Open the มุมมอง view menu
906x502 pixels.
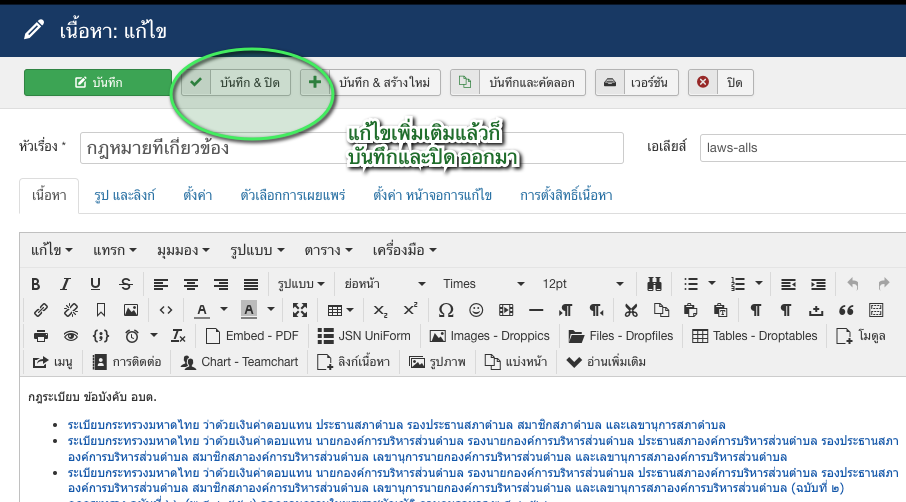pyautogui.click(x=183, y=250)
